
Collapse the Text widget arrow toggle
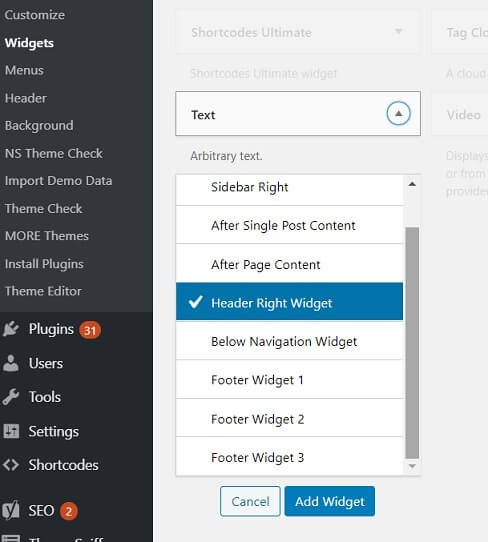(x=398, y=113)
